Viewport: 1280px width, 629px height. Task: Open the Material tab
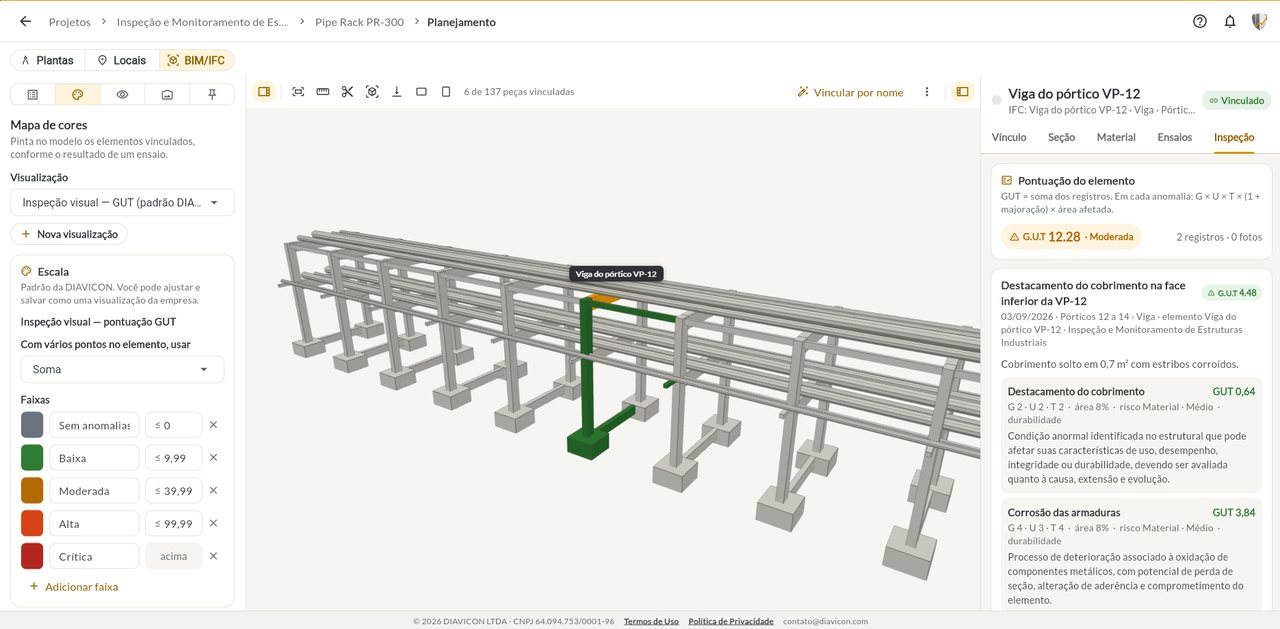(x=1116, y=138)
